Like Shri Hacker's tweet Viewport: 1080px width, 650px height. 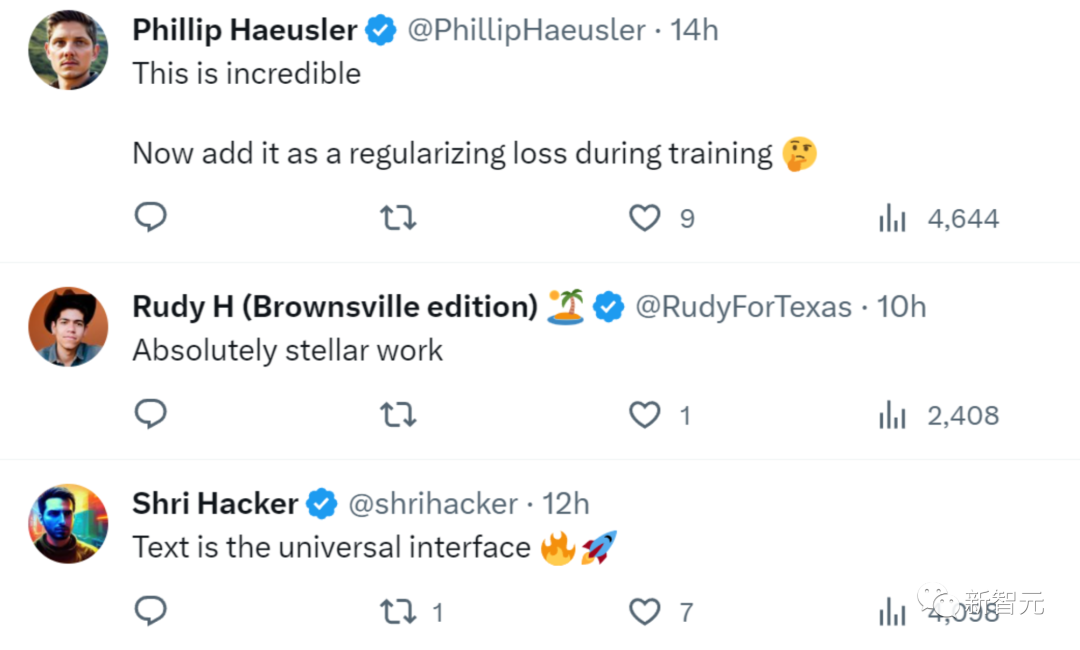pyautogui.click(x=645, y=611)
